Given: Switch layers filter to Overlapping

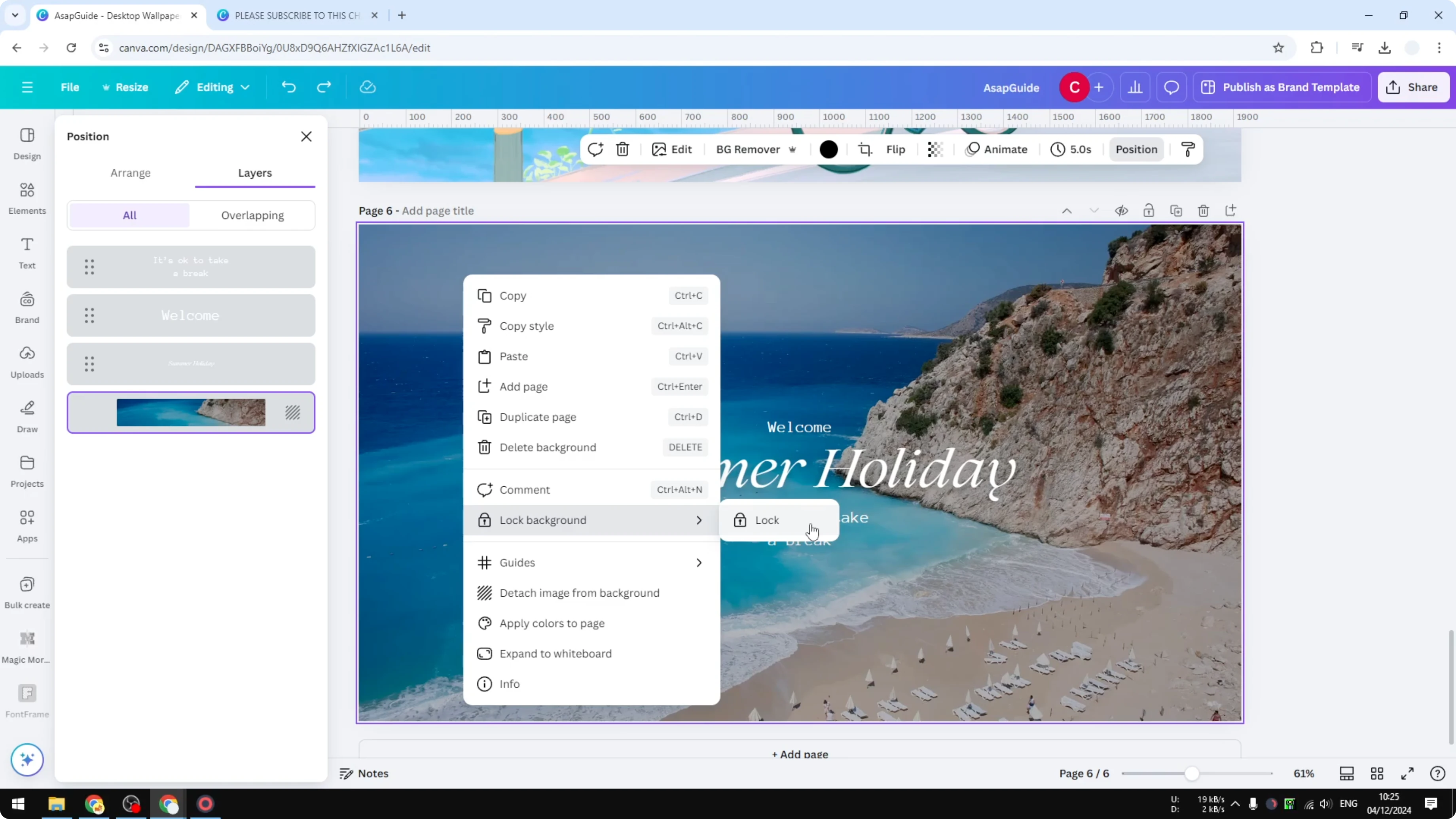Looking at the screenshot, I should (x=253, y=215).
